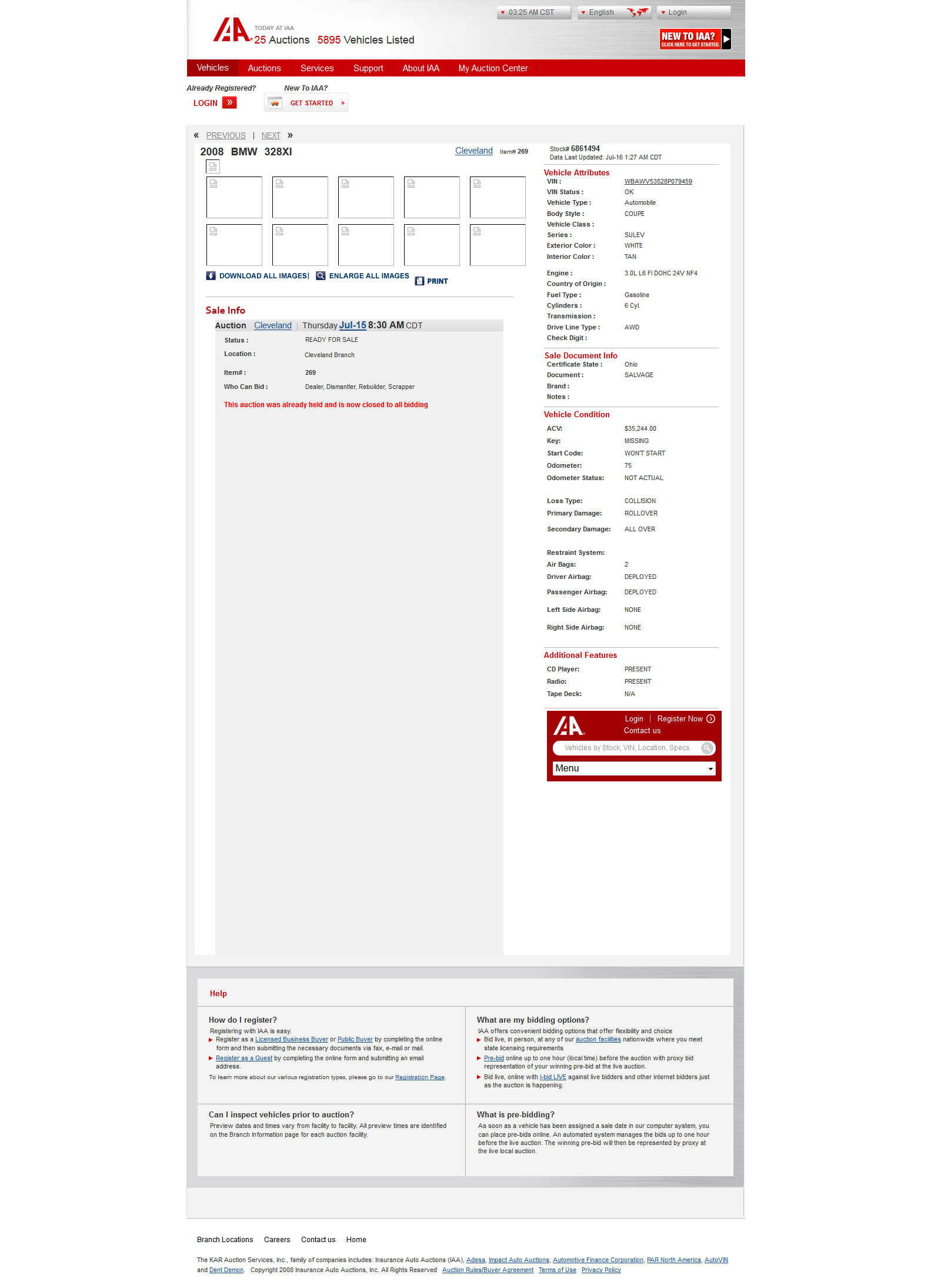This screenshot has width=931, height=1288.
Task: Click the small broken image above thumbnails
Action: pyautogui.click(x=213, y=167)
